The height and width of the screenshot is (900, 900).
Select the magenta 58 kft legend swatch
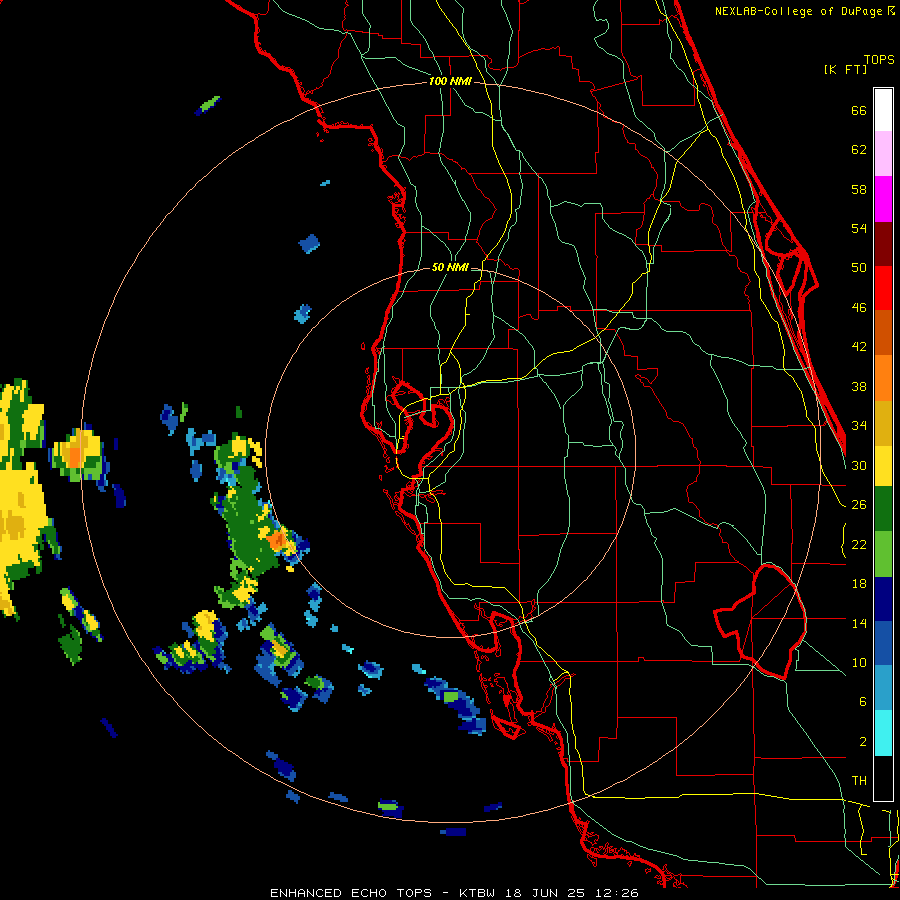click(x=883, y=199)
